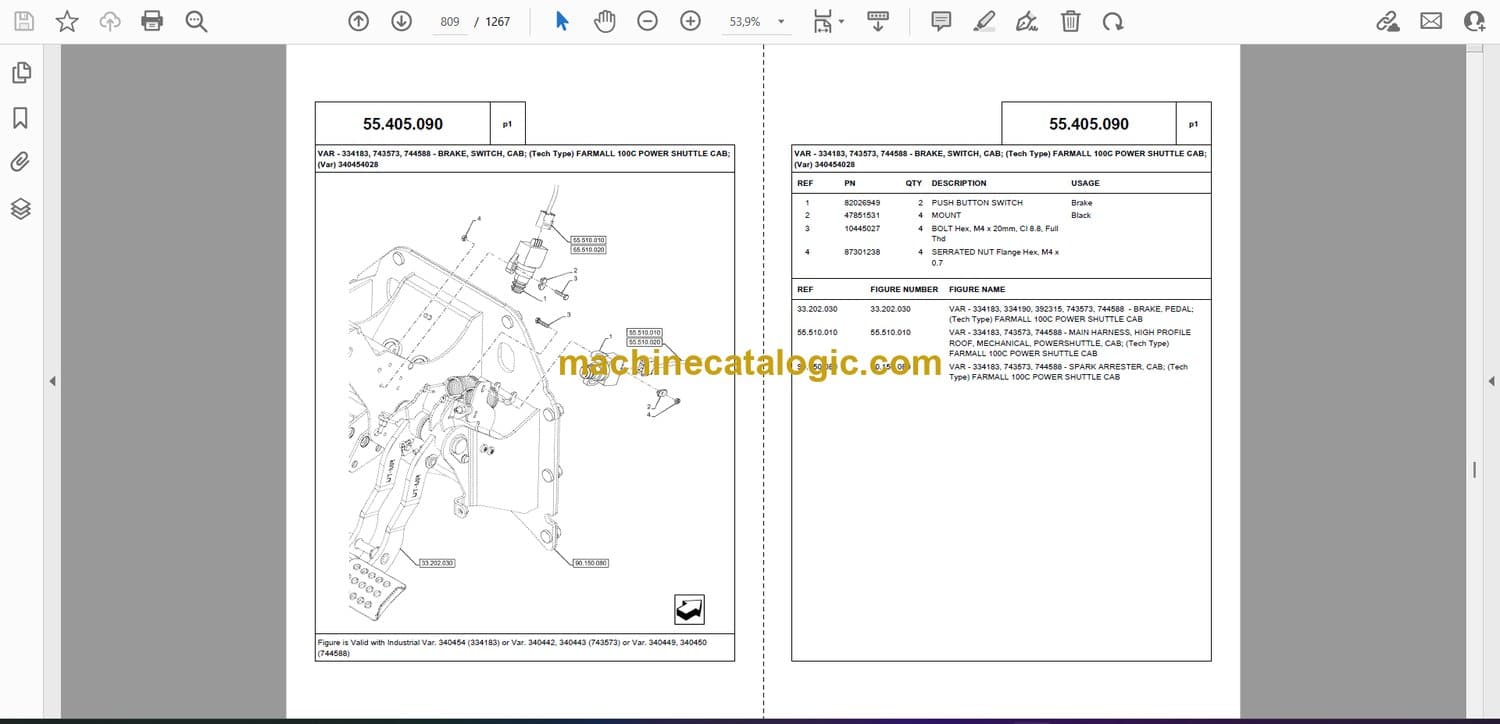Click the BOLT Hex M4 x 20mm description

coord(995,234)
